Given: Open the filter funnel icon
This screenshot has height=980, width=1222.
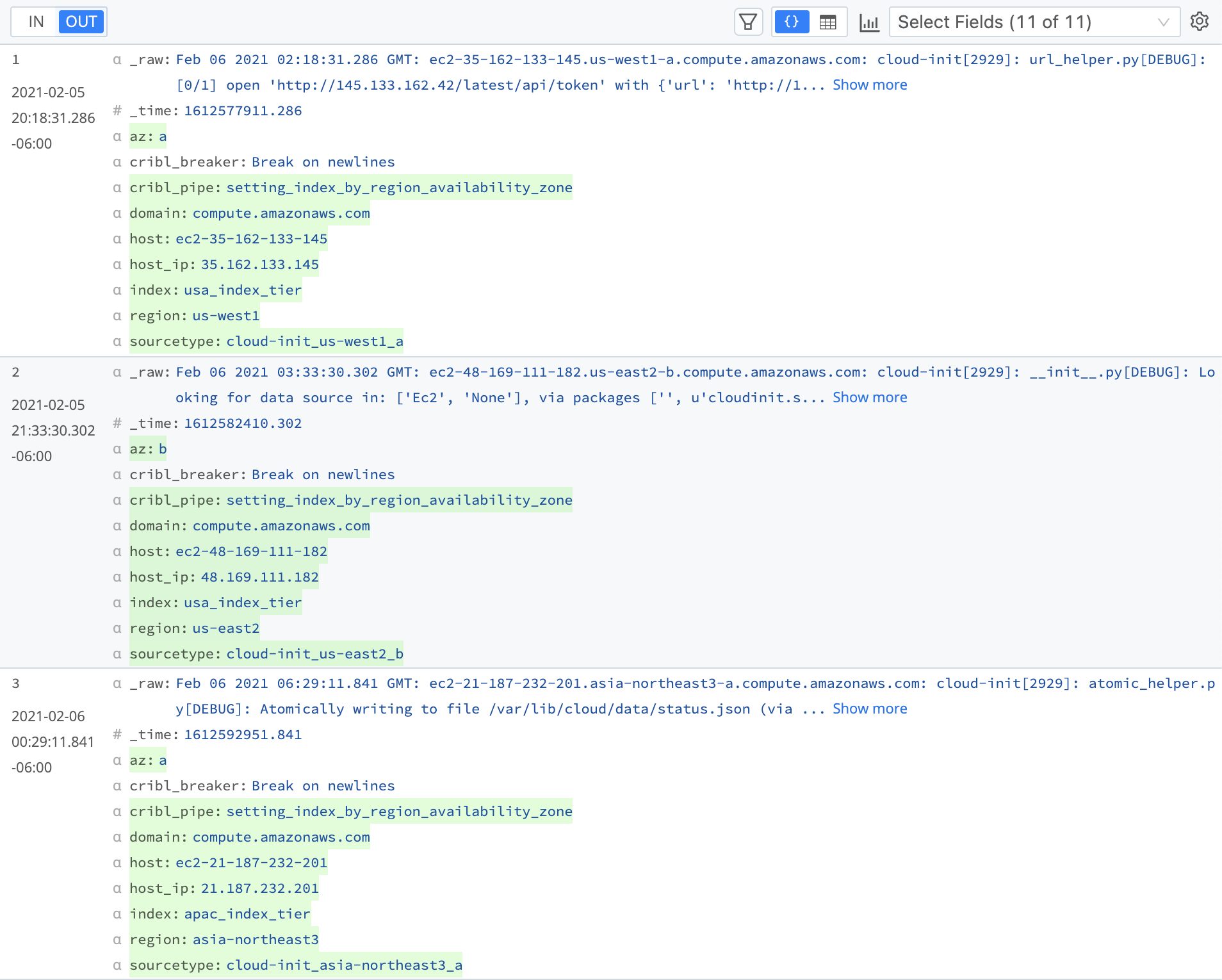Looking at the screenshot, I should (x=747, y=22).
